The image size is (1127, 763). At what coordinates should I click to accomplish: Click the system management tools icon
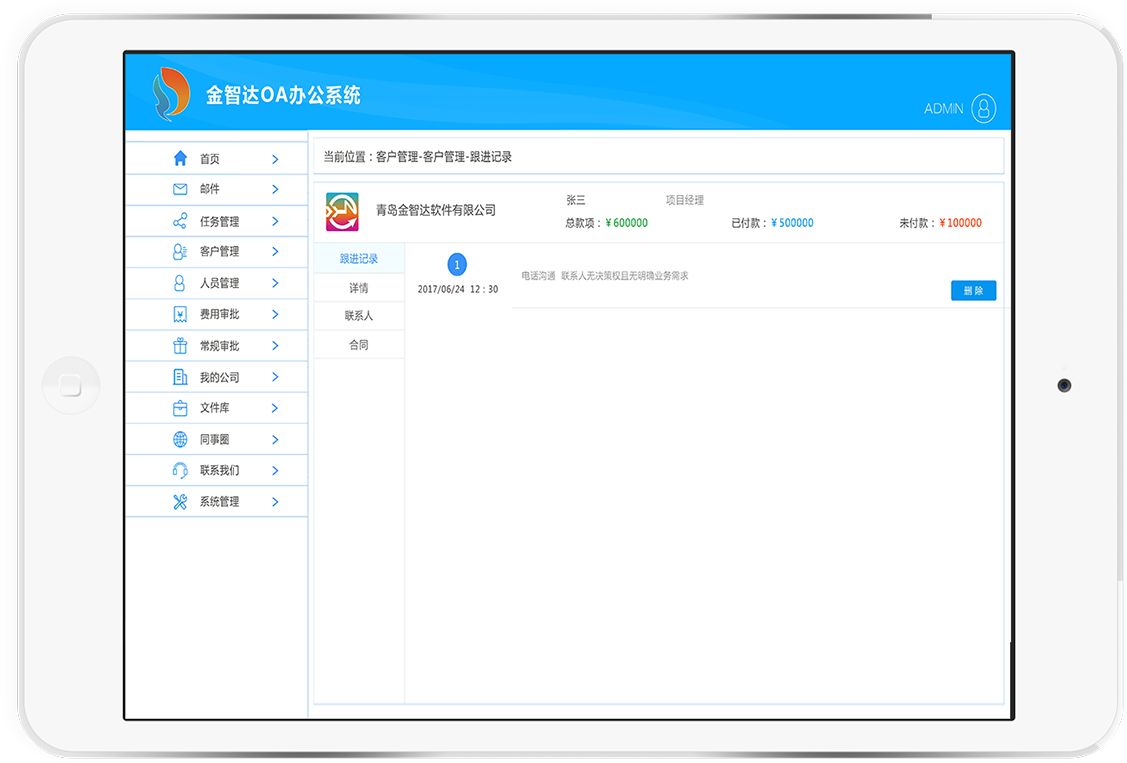click(x=180, y=502)
